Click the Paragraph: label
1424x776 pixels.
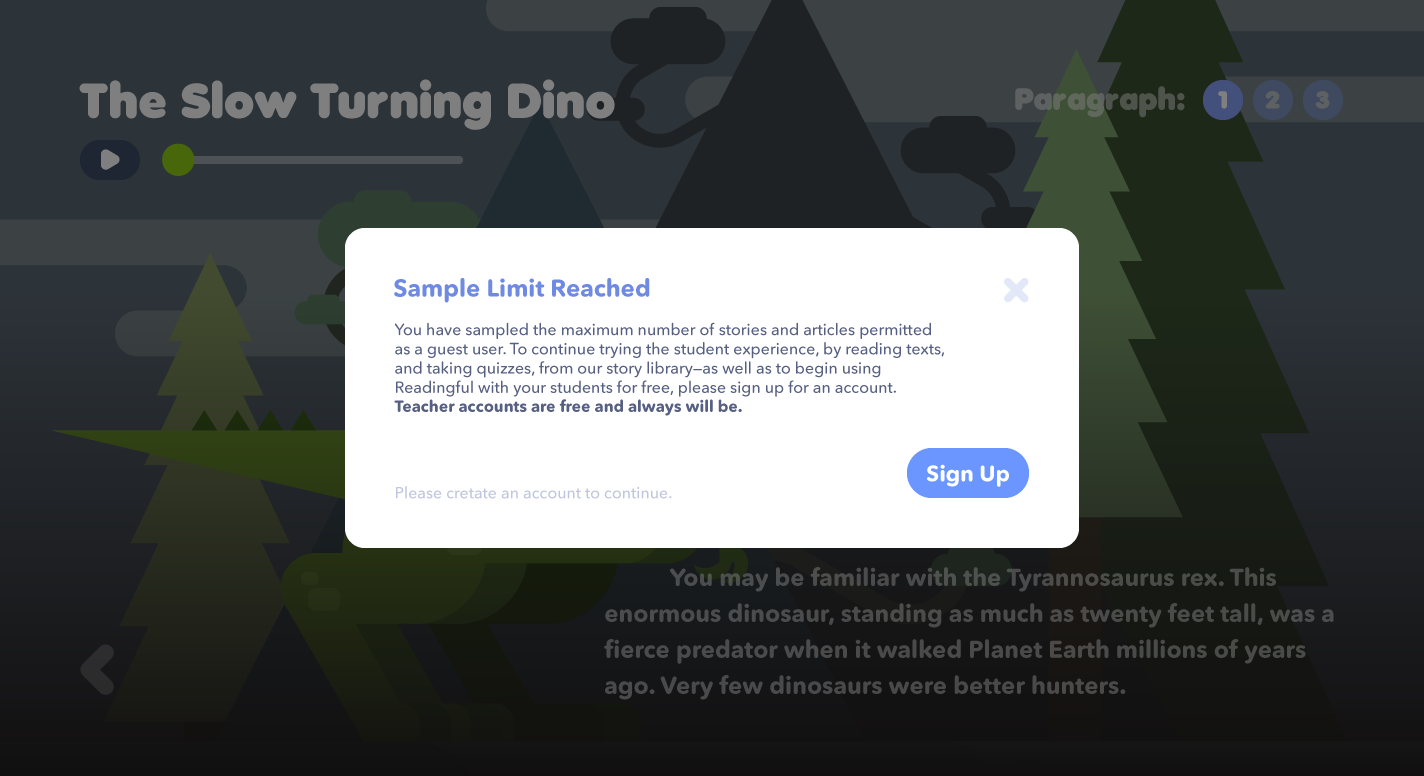point(1099,100)
